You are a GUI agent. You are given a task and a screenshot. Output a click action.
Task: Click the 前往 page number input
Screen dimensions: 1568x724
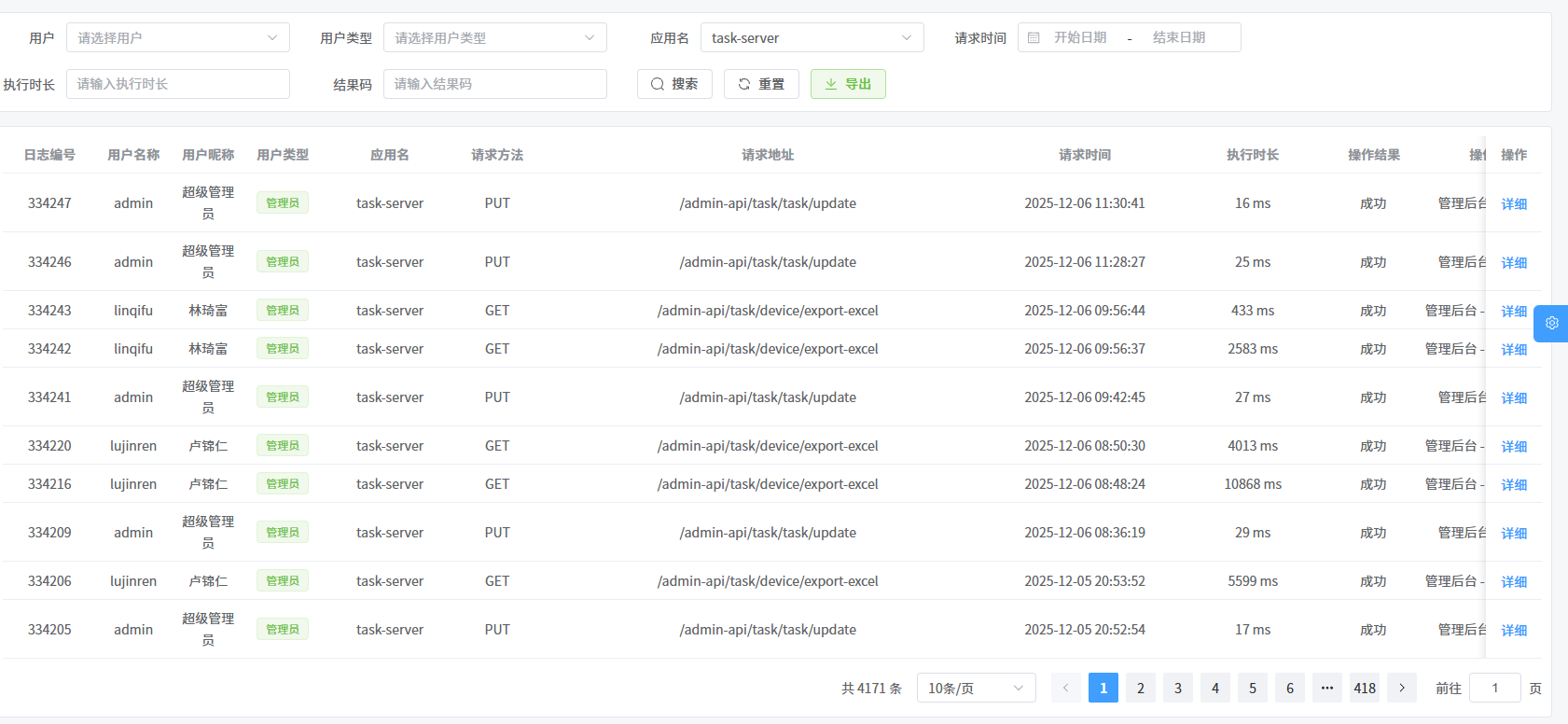[x=1494, y=688]
